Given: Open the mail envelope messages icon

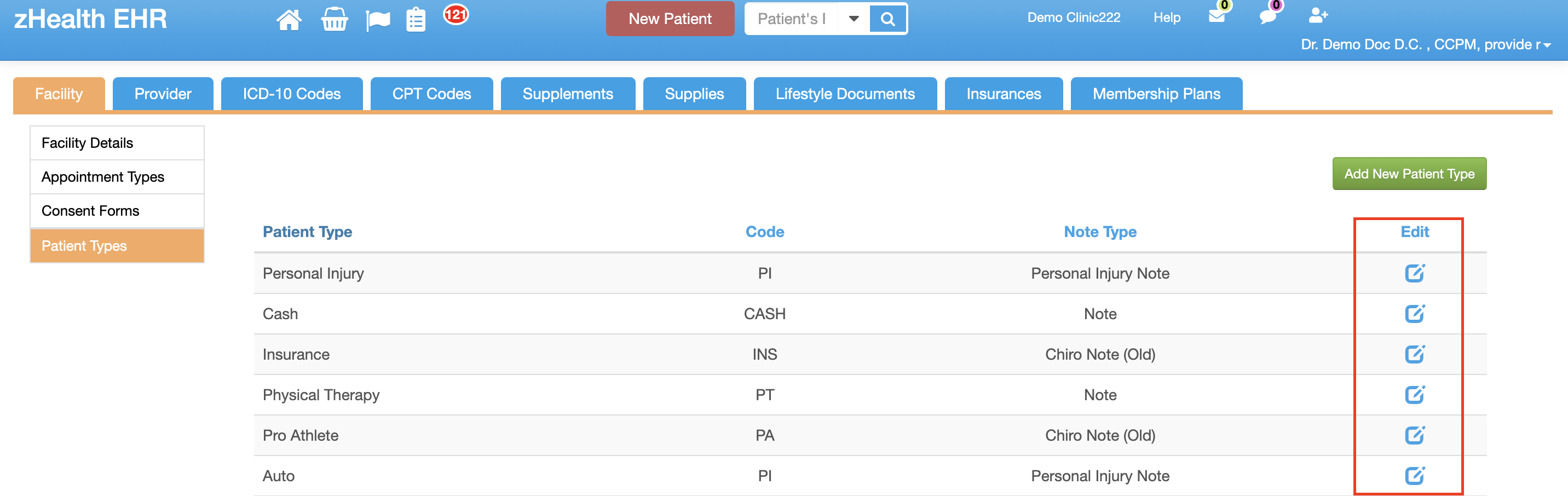Looking at the screenshot, I should [x=1217, y=15].
